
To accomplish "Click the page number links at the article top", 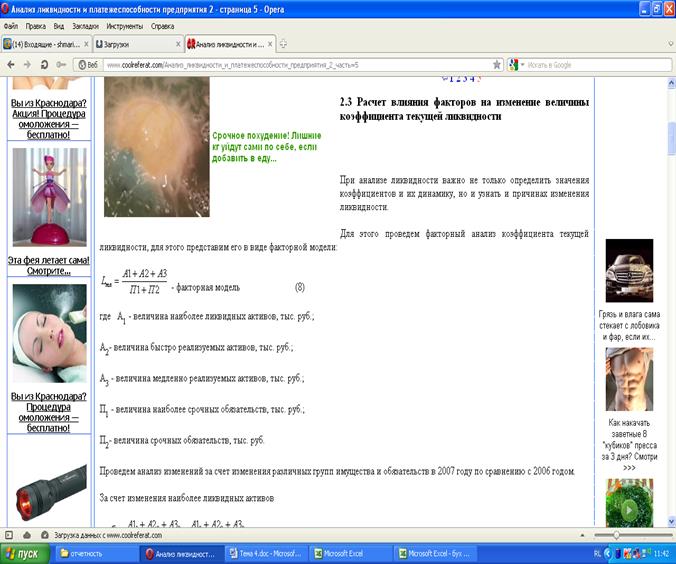I will point(462,79).
